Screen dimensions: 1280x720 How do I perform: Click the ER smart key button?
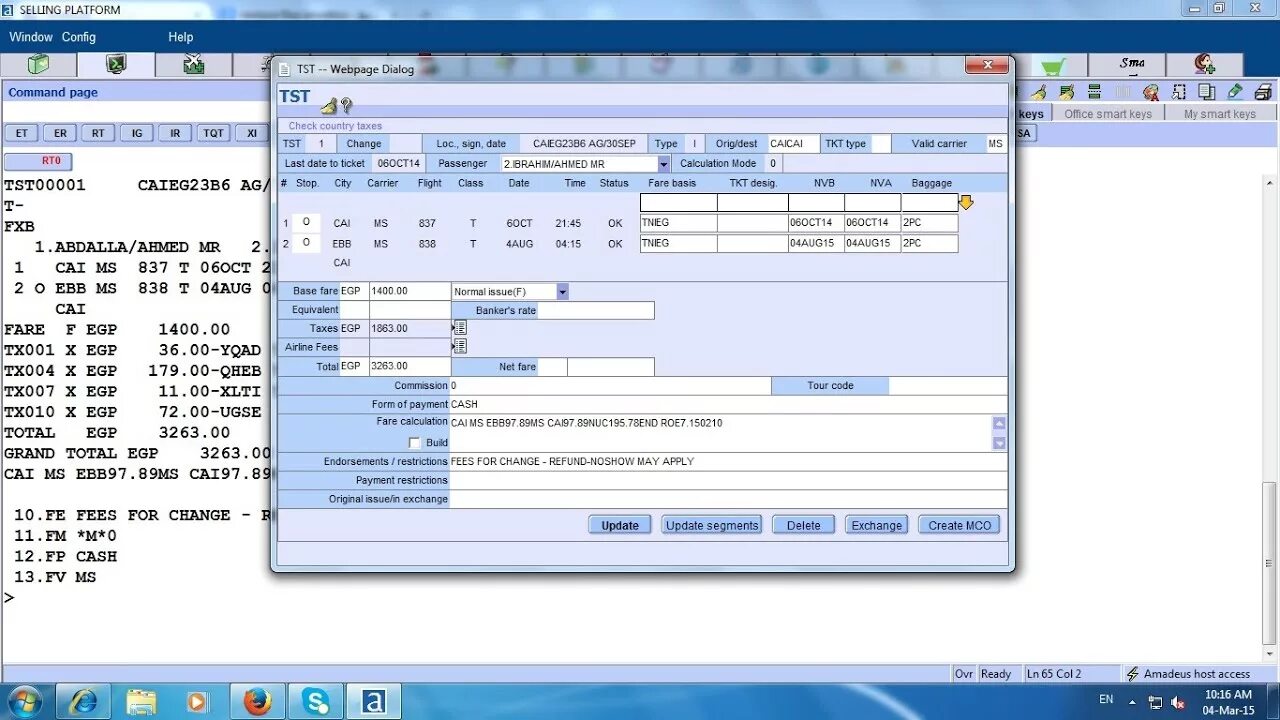[x=60, y=133]
